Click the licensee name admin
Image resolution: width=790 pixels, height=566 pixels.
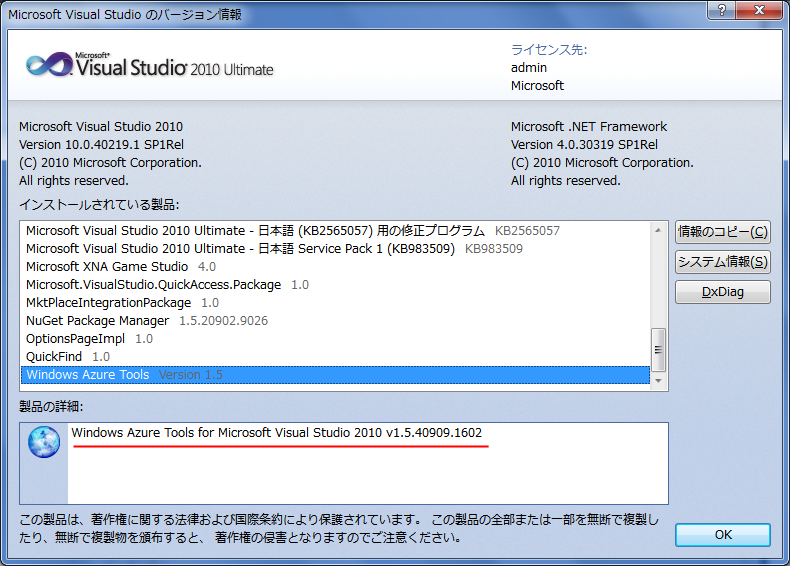click(x=529, y=68)
